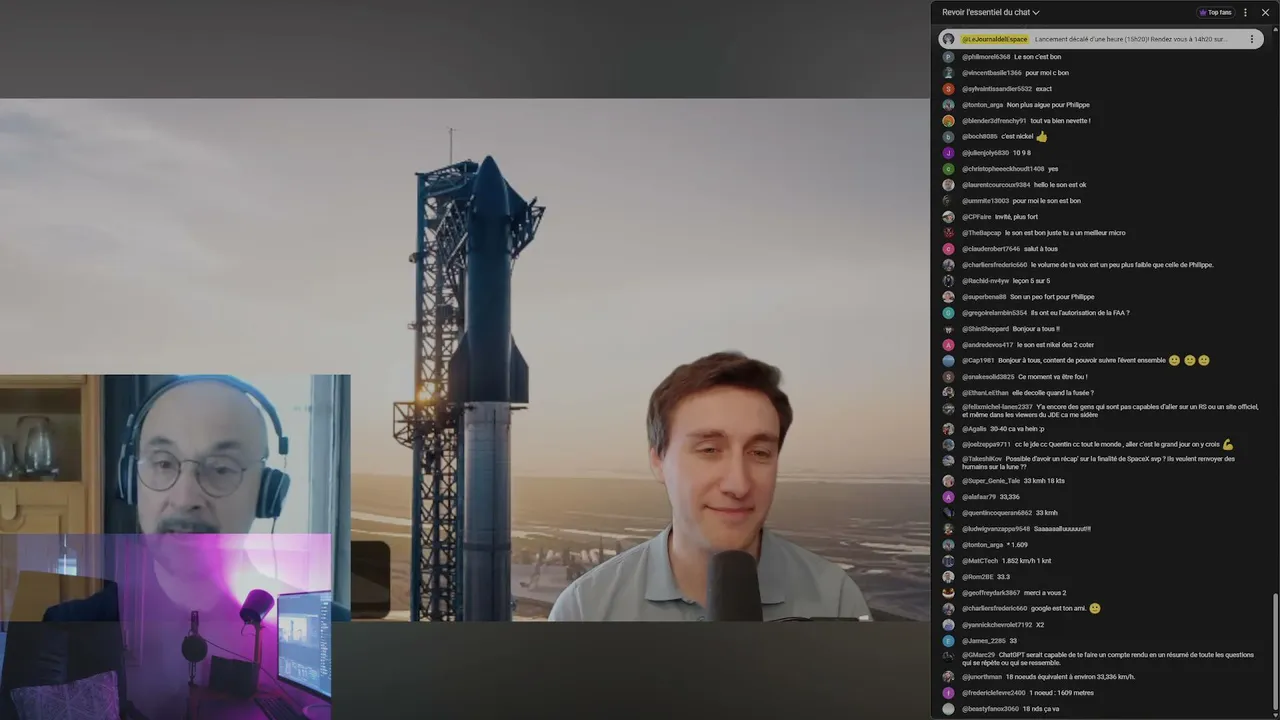This screenshot has width=1280, height=720.
Task: Click the message "Ce moment va être fou !"
Action: coord(1052,377)
